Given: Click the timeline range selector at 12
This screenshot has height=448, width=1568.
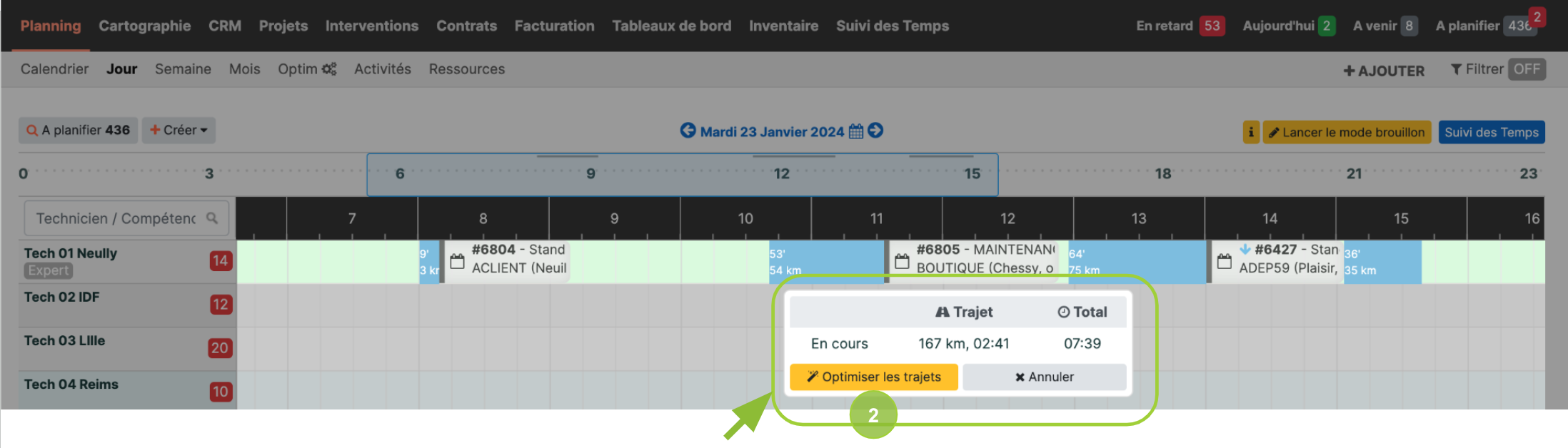Looking at the screenshot, I should 781,173.
